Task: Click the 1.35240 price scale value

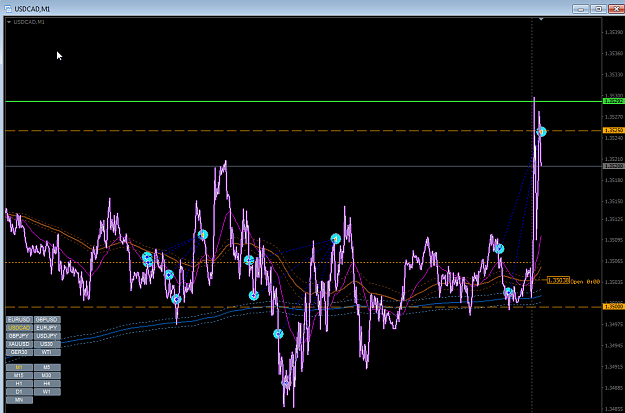Action: click(x=613, y=138)
